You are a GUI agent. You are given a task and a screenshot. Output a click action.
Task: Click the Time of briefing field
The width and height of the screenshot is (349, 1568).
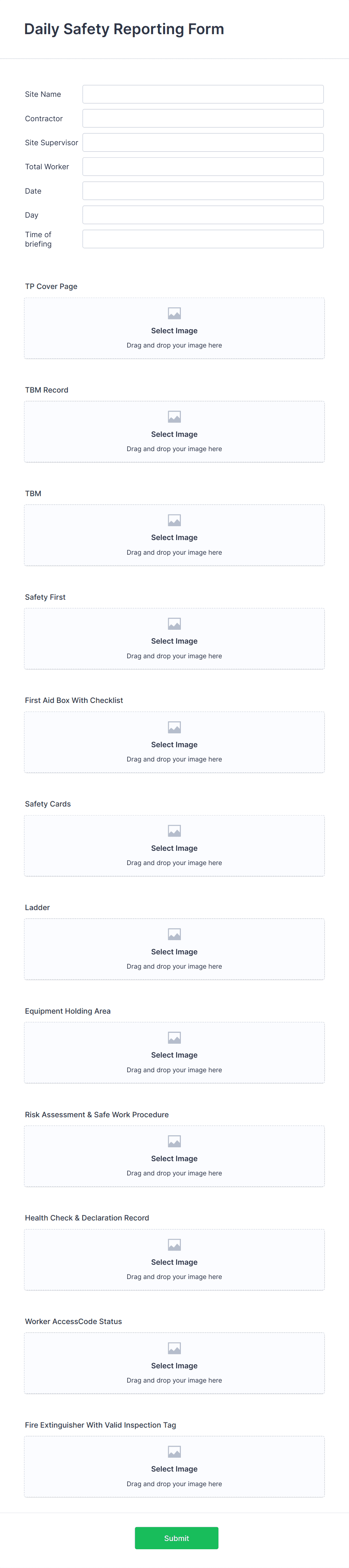click(203, 239)
